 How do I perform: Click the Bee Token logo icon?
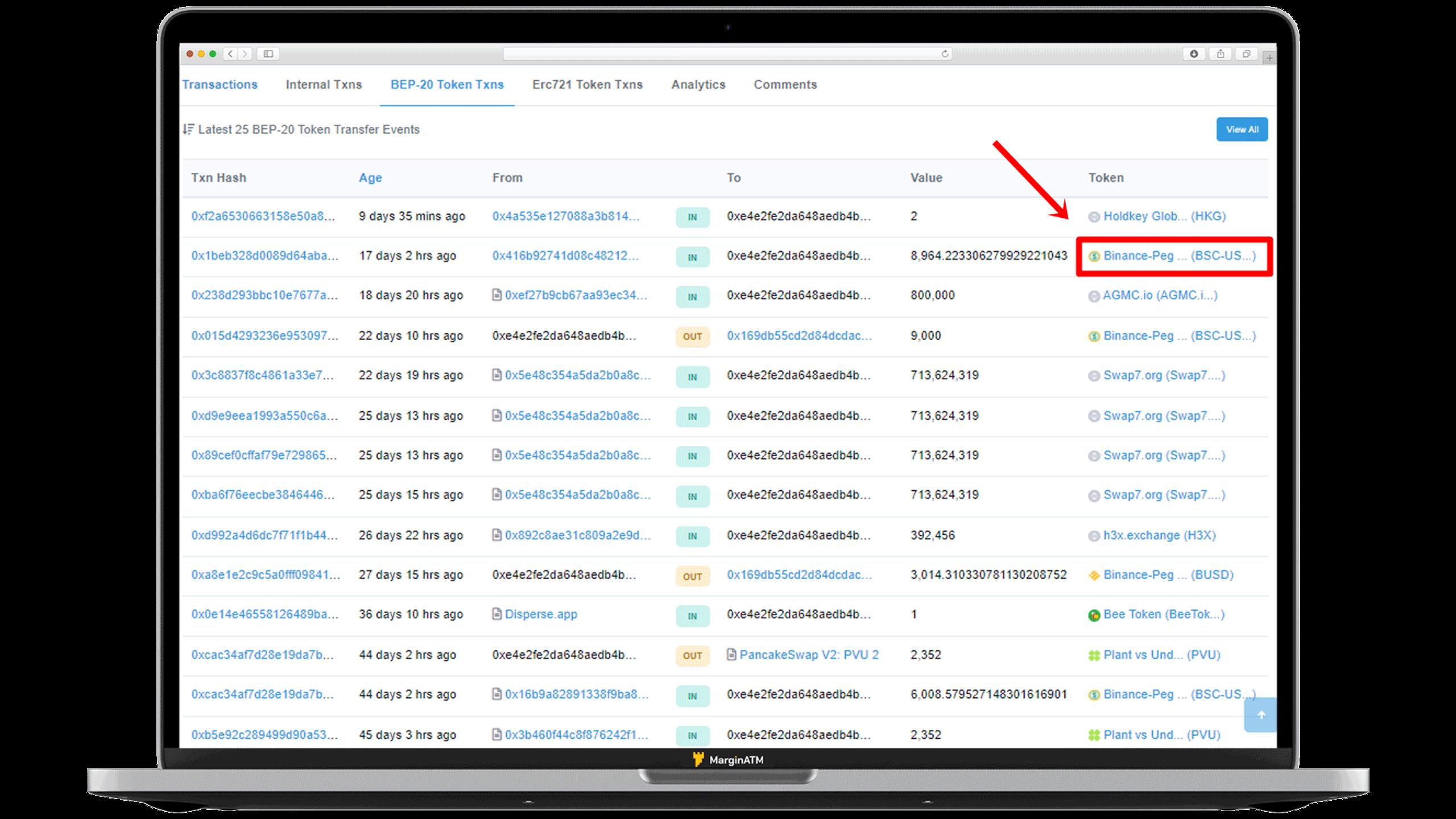pos(1094,615)
